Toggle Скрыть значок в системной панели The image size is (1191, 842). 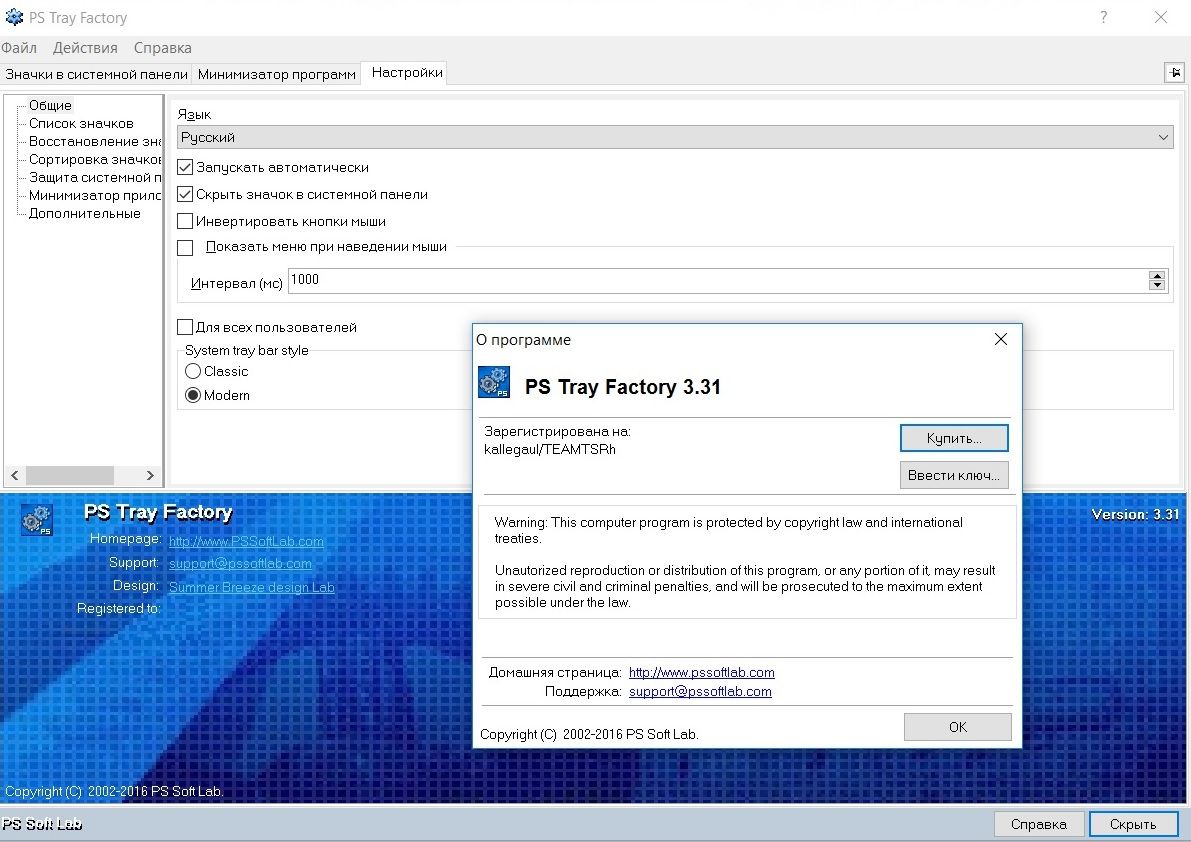(x=185, y=195)
